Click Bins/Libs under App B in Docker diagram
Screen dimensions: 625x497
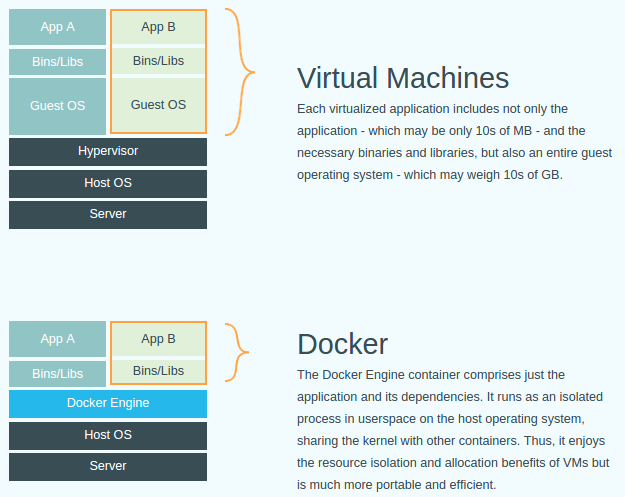click(x=158, y=371)
